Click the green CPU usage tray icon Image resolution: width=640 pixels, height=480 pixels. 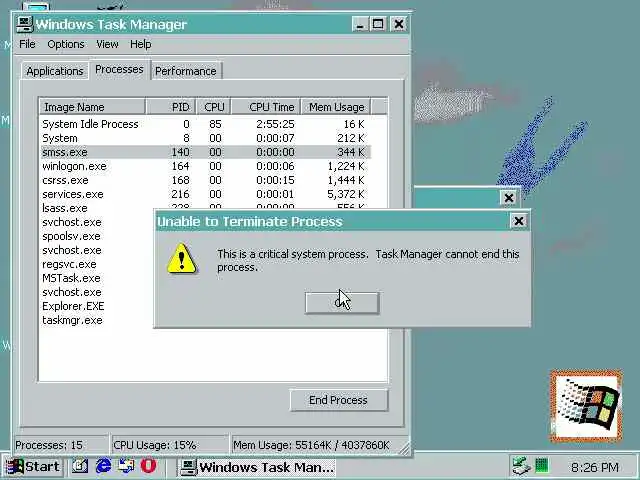(x=541, y=466)
